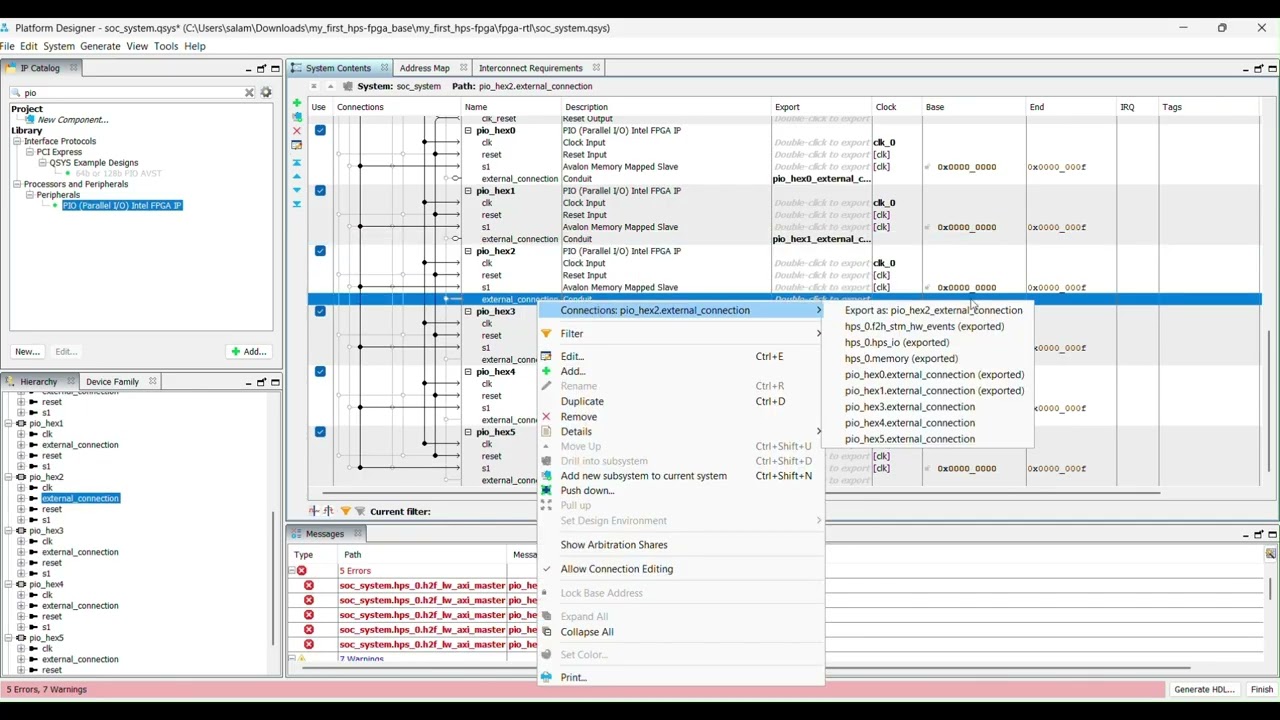This screenshot has height=720, width=1280.
Task: Collapse pio_hex2 in System Contents
Action: (x=467, y=251)
